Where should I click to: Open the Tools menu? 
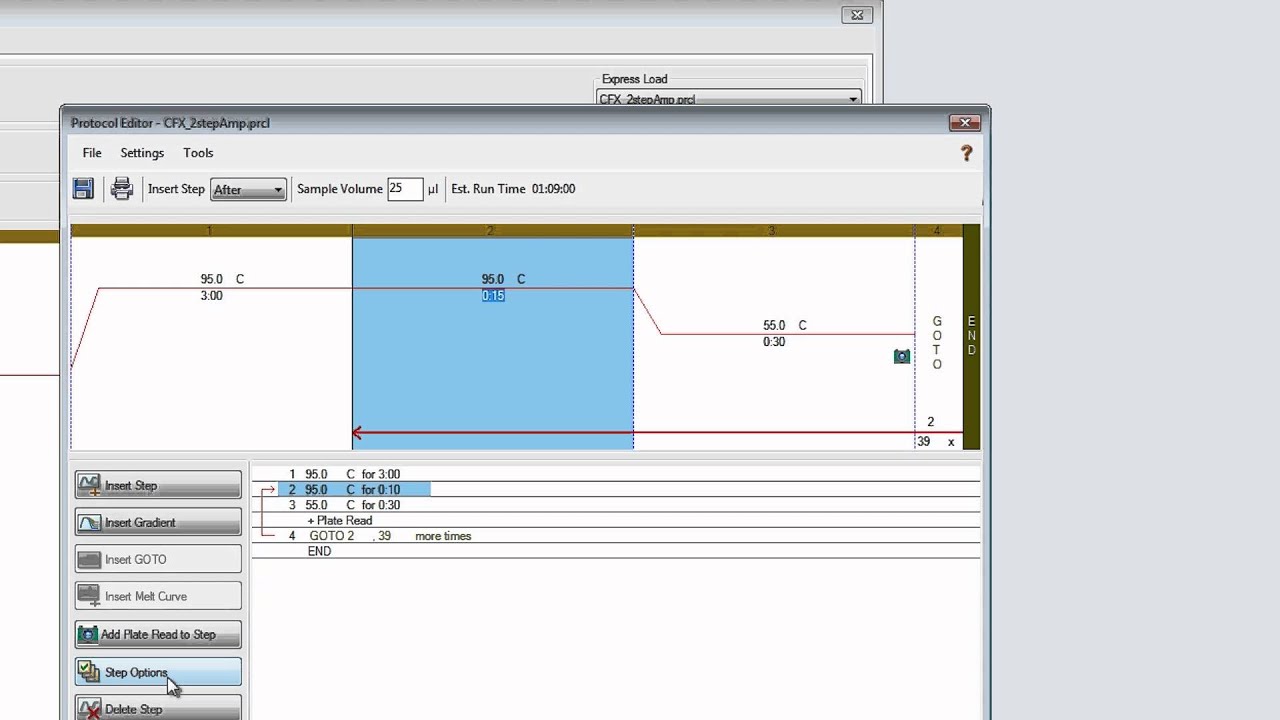click(198, 153)
